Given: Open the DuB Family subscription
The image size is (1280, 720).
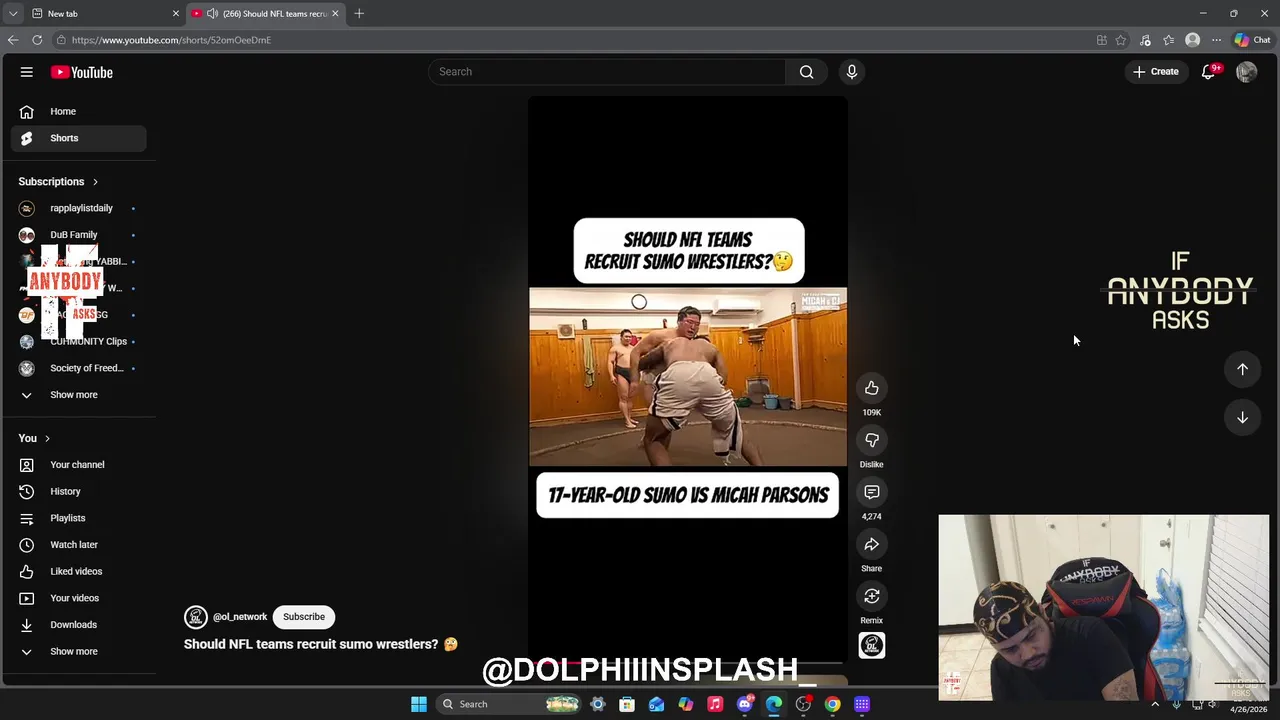Looking at the screenshot, I should (x=78, y=235).
